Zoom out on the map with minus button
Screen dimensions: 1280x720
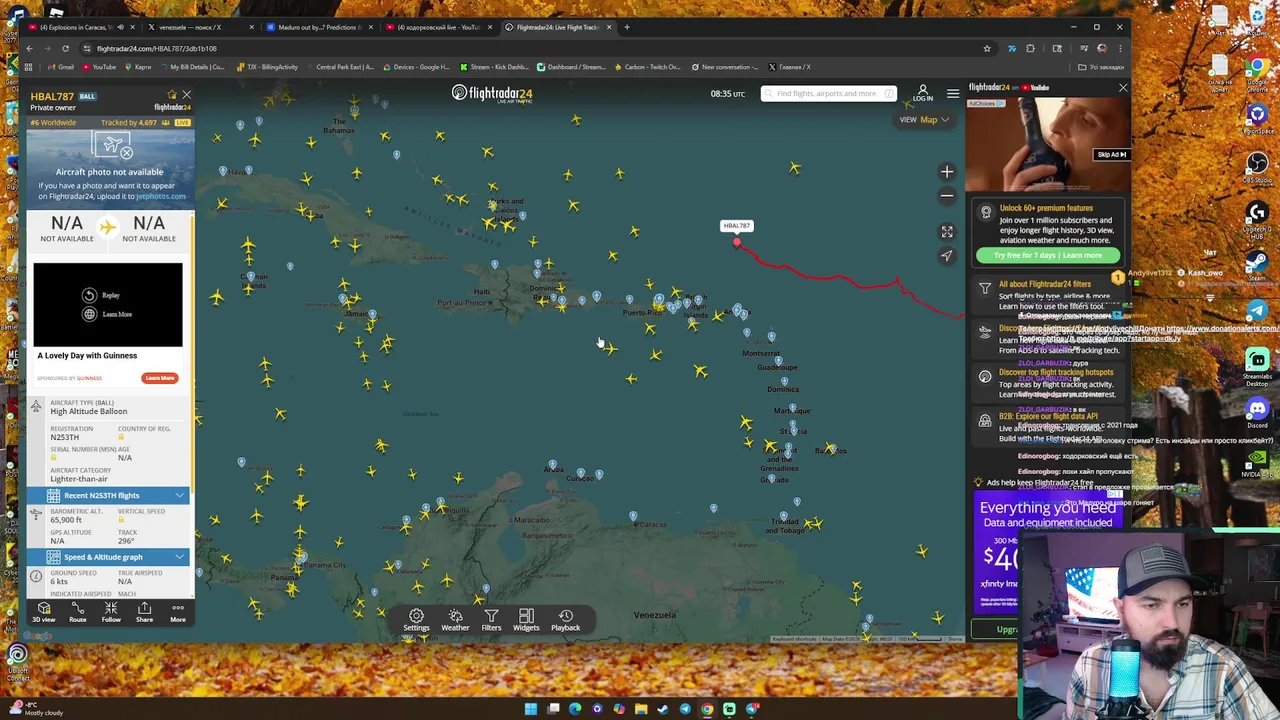[947, 196]
